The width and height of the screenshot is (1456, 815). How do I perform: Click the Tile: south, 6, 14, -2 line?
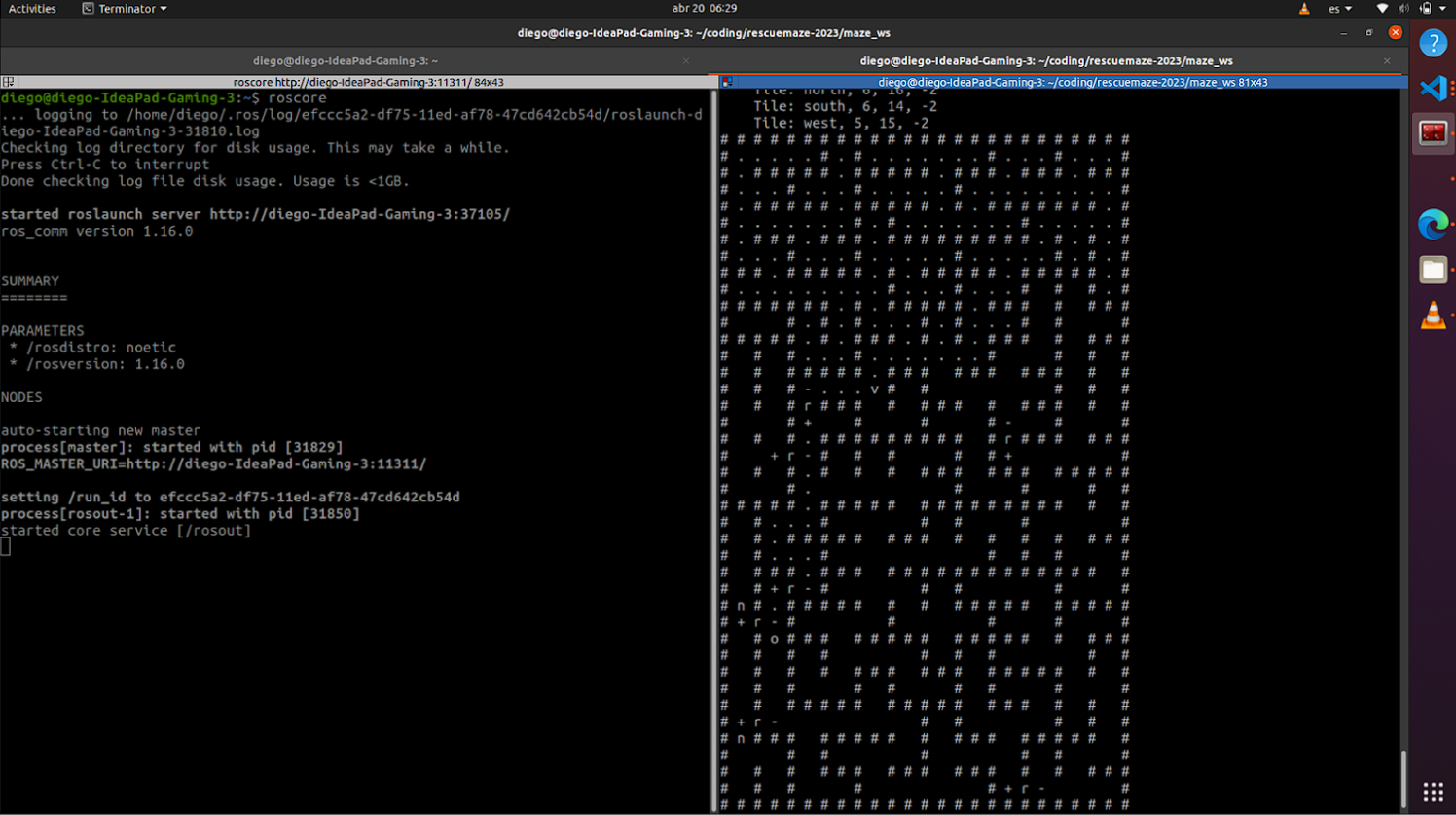845,106
